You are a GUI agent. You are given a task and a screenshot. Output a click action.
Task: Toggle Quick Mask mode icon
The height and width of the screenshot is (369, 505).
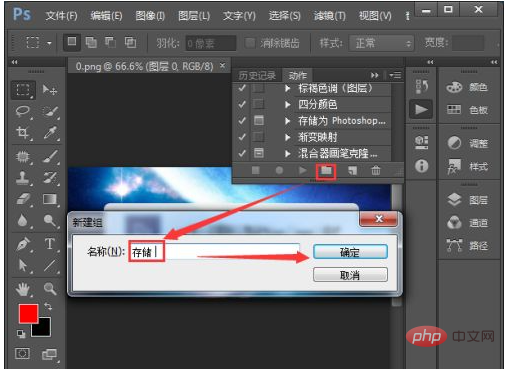tap(22, 353)
